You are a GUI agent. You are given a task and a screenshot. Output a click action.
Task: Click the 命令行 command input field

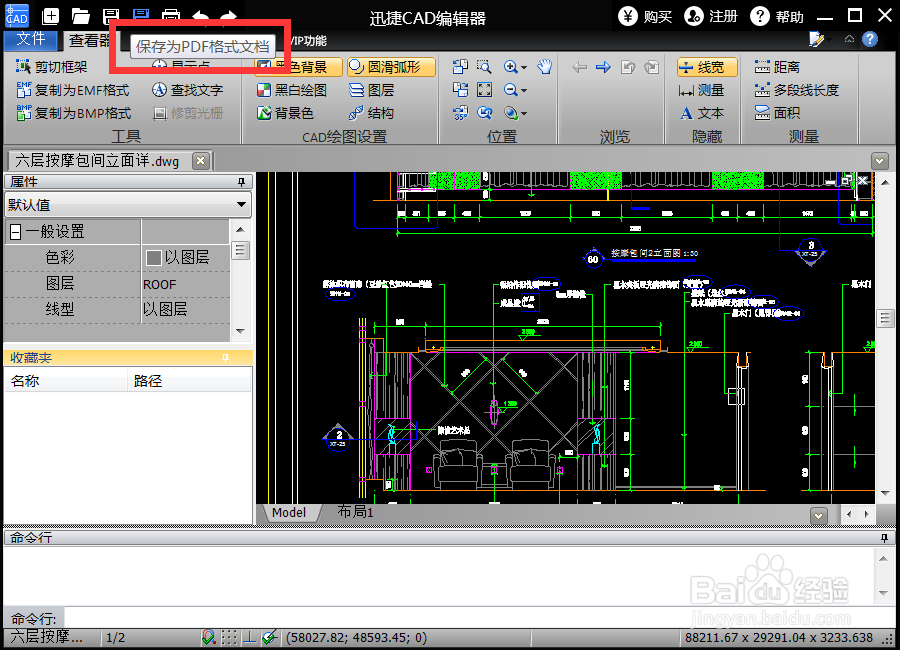coord(479,618)
